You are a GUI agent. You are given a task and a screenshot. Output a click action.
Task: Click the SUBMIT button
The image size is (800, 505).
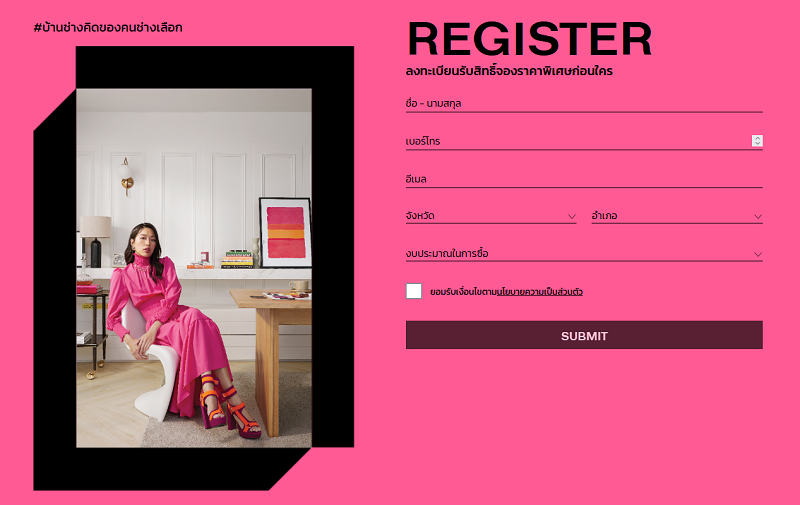pos(584,335)
